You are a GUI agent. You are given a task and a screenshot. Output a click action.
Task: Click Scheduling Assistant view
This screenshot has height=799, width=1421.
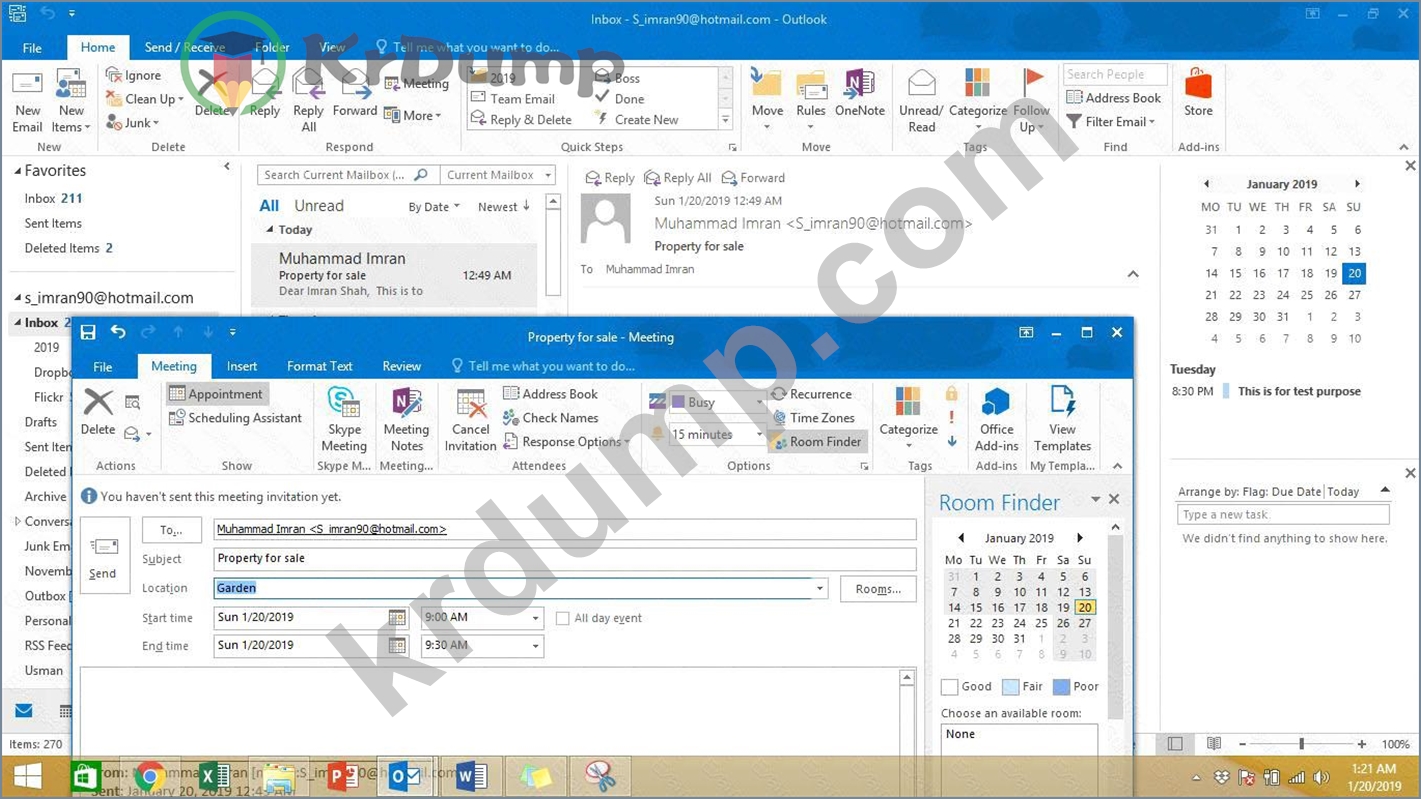pos(235,418)
